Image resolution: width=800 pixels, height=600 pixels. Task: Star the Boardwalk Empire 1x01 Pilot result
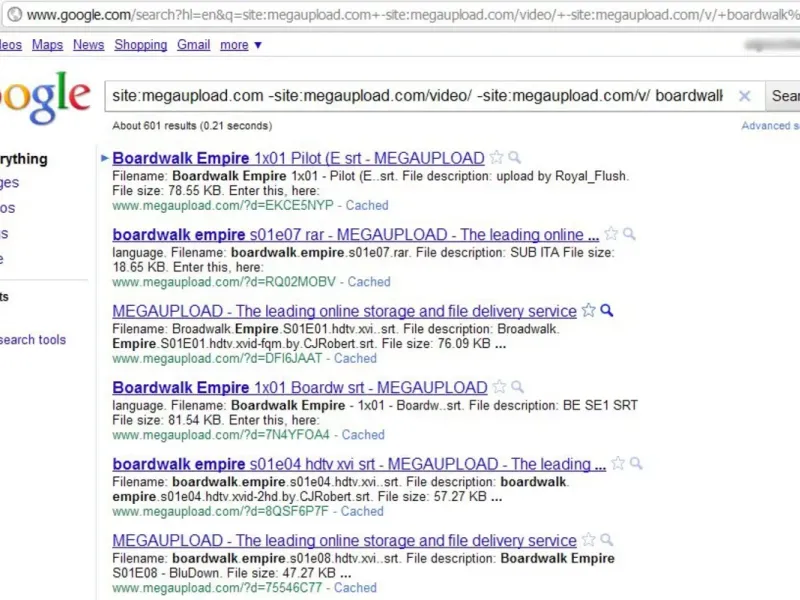pyautogui.click(x=496, y=158)
